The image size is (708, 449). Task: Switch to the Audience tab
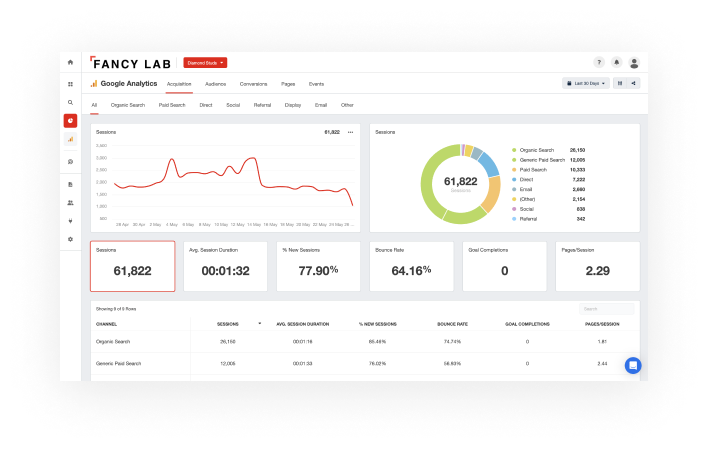point(215,84)
